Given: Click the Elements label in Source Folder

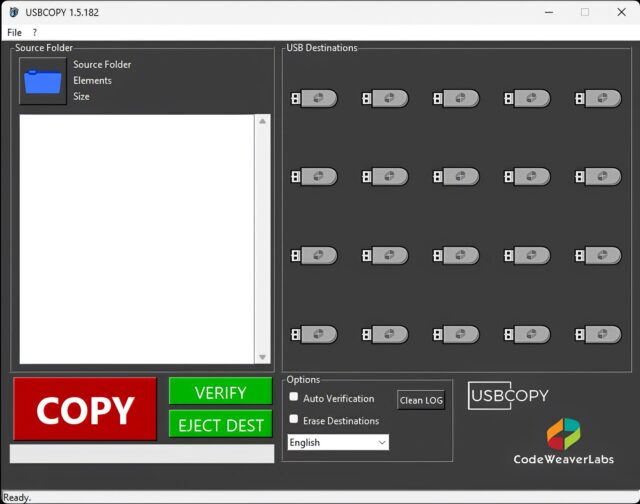Looking at the screenshot, I should 92,80.
